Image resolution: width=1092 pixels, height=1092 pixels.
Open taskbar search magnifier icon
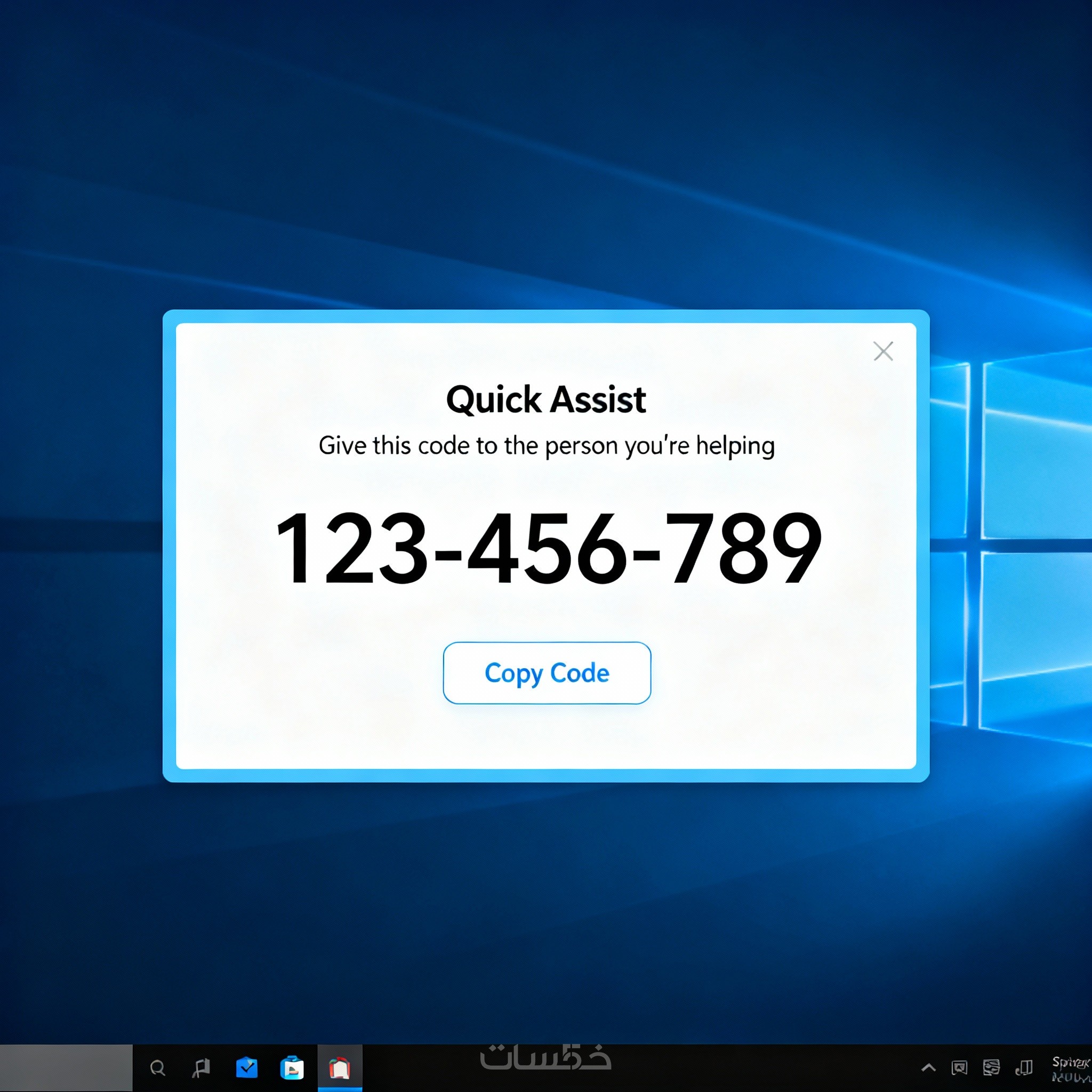(x=158, y=1067)
